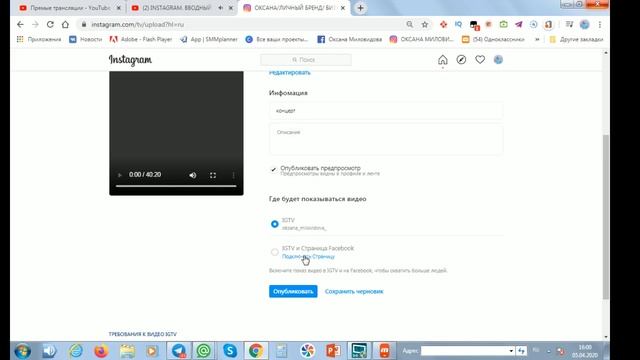Expand the taskbar address dropdown arrow
The height and width of the screenshot is (360, 640).
pyautogui.click(x=511, y=351)
